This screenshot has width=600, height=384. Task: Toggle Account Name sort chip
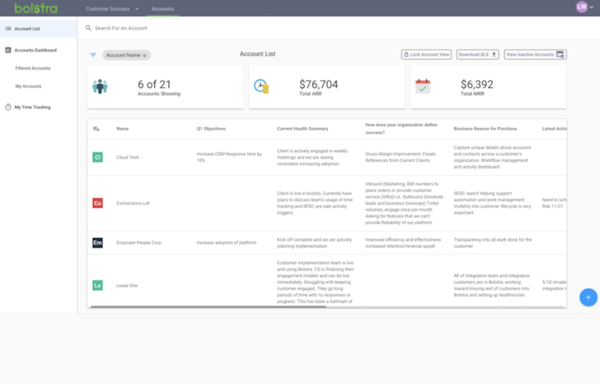click(x=126, y=55)
